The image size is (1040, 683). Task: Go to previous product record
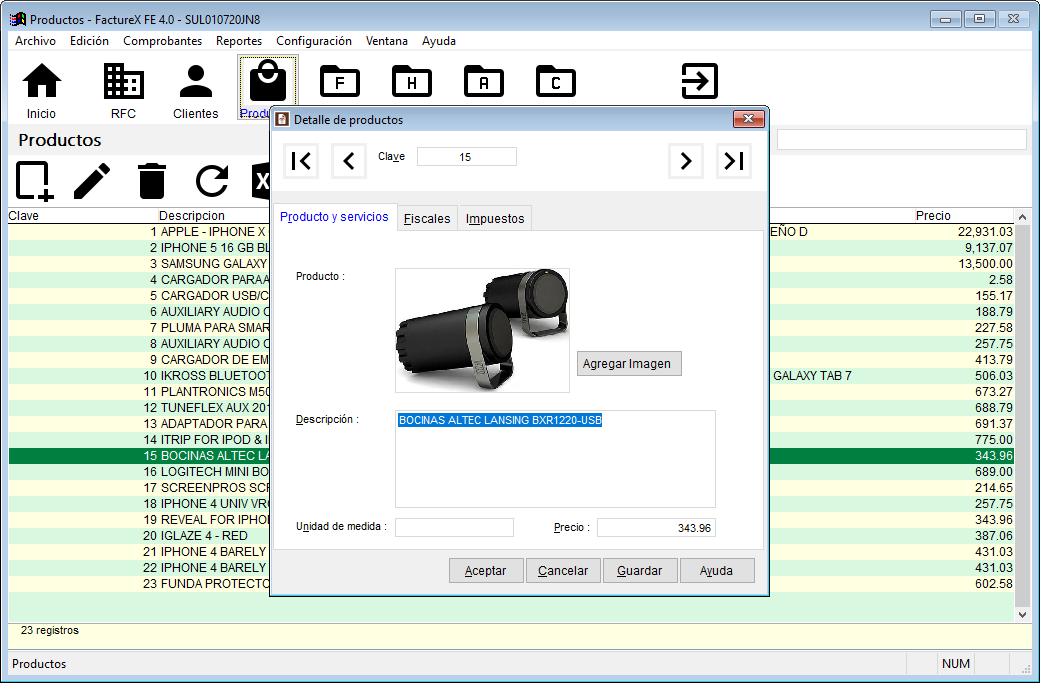pos(349,160)
